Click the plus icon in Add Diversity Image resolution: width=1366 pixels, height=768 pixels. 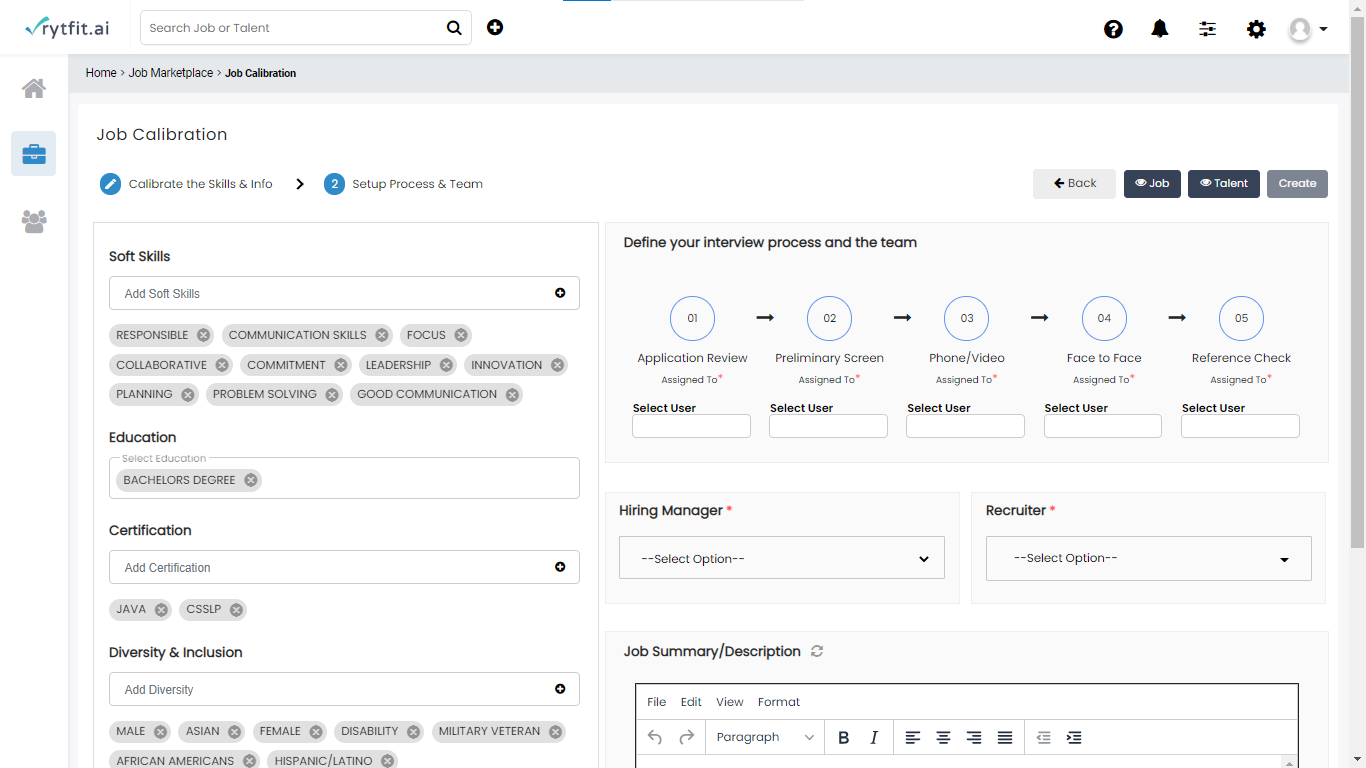560,689
